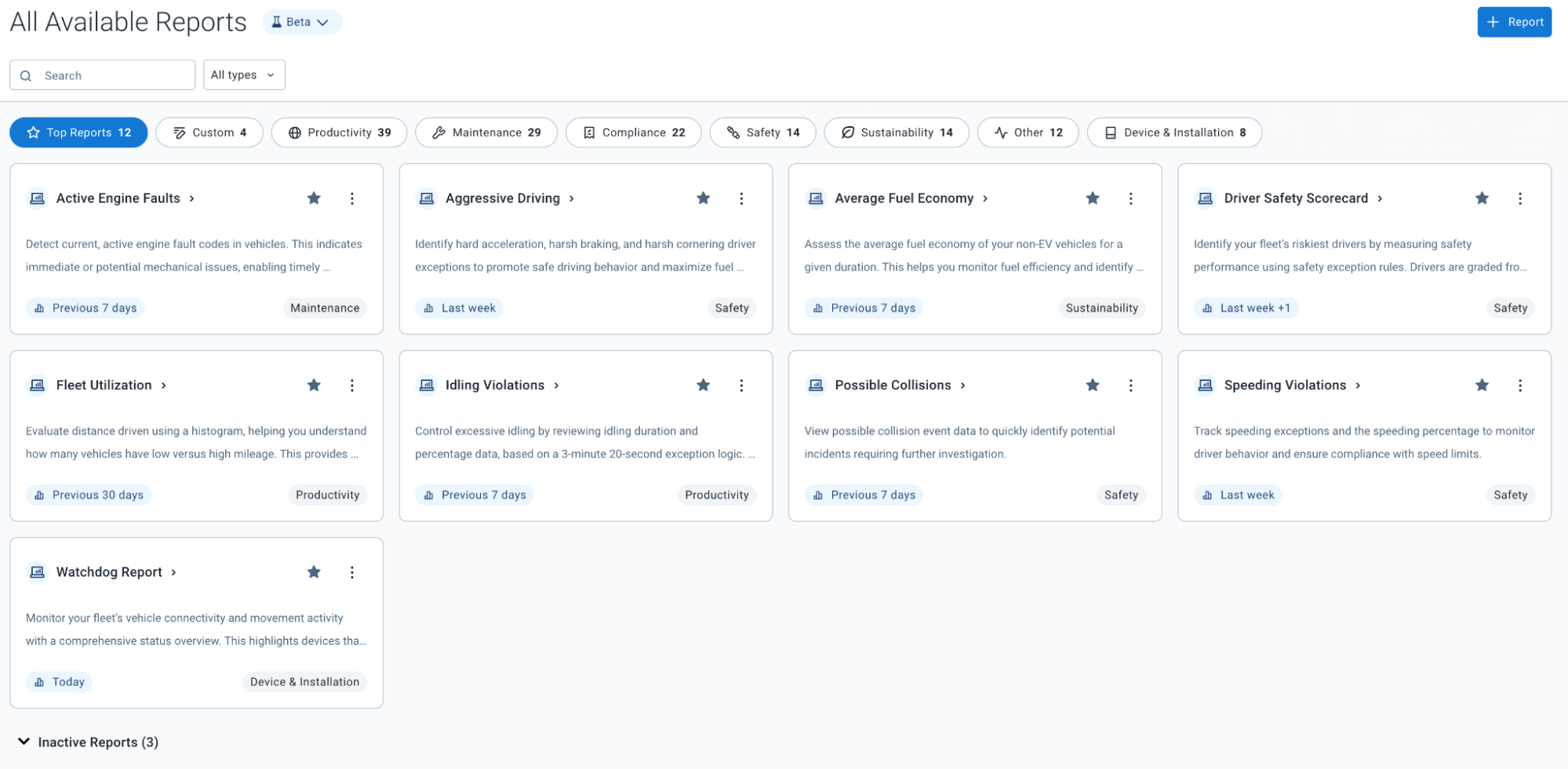Favorite the Fleet Utilization report
The image size is (1568, 769).
click(x=314, y=385)
